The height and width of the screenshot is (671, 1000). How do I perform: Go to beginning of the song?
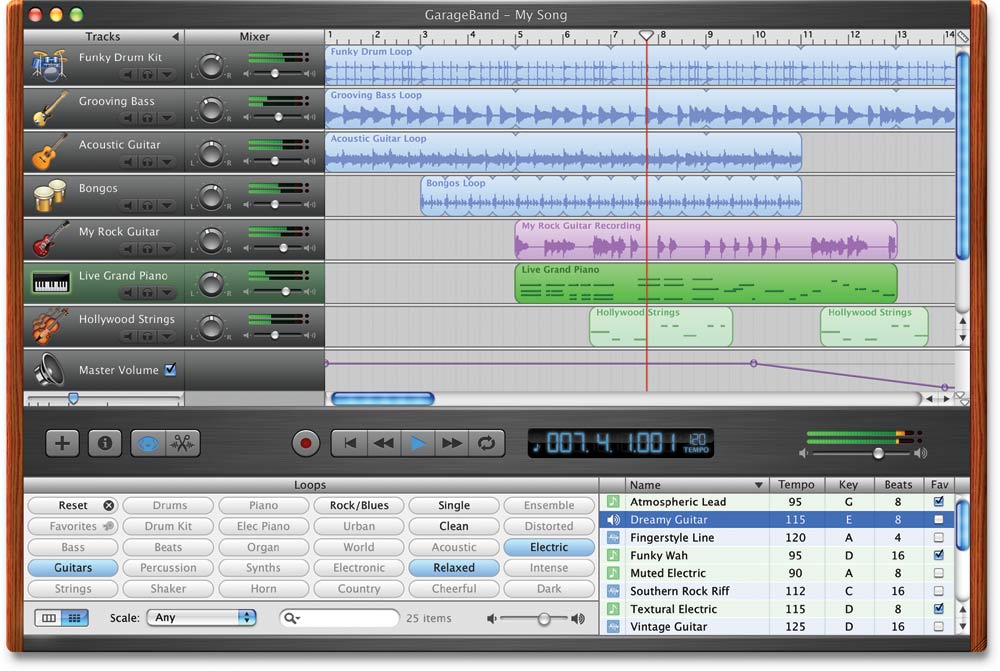click(349, 443)
